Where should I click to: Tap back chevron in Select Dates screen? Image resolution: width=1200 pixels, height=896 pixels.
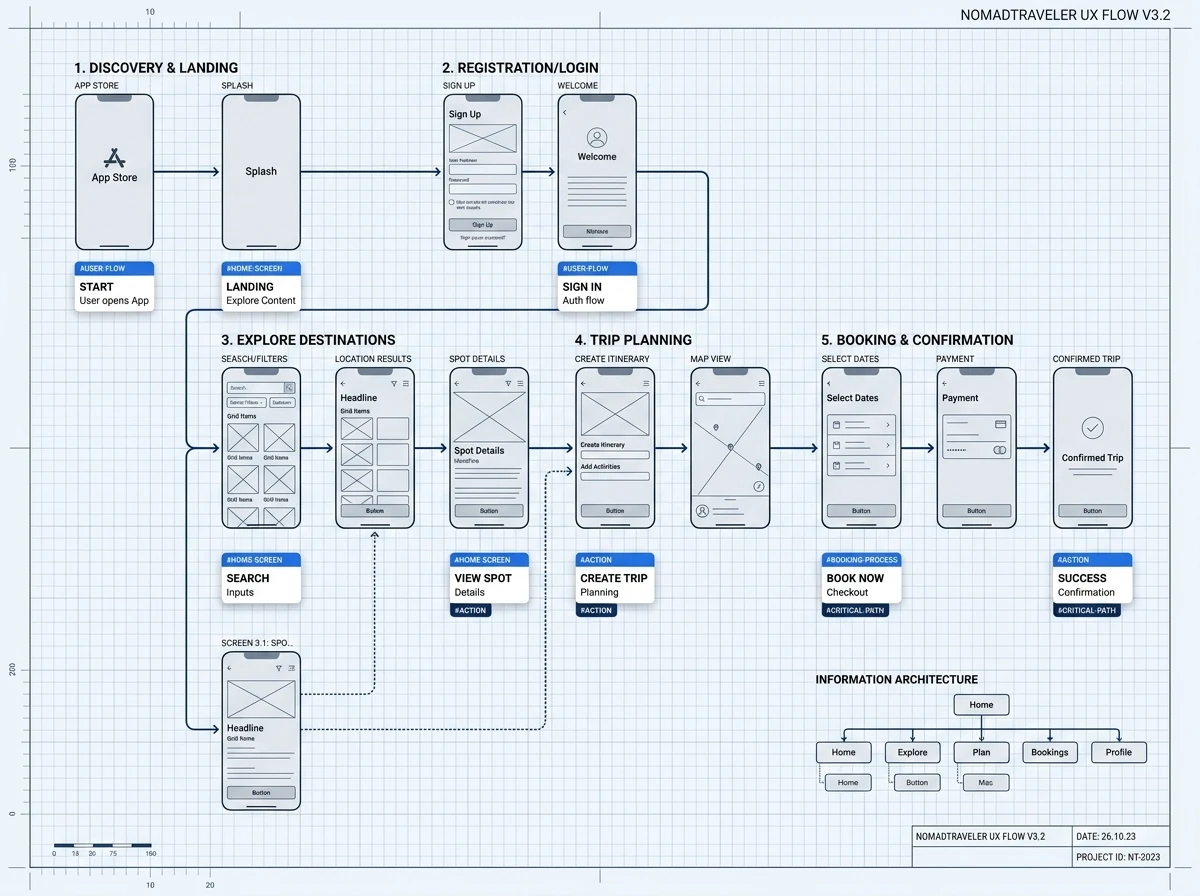[829, 383]
